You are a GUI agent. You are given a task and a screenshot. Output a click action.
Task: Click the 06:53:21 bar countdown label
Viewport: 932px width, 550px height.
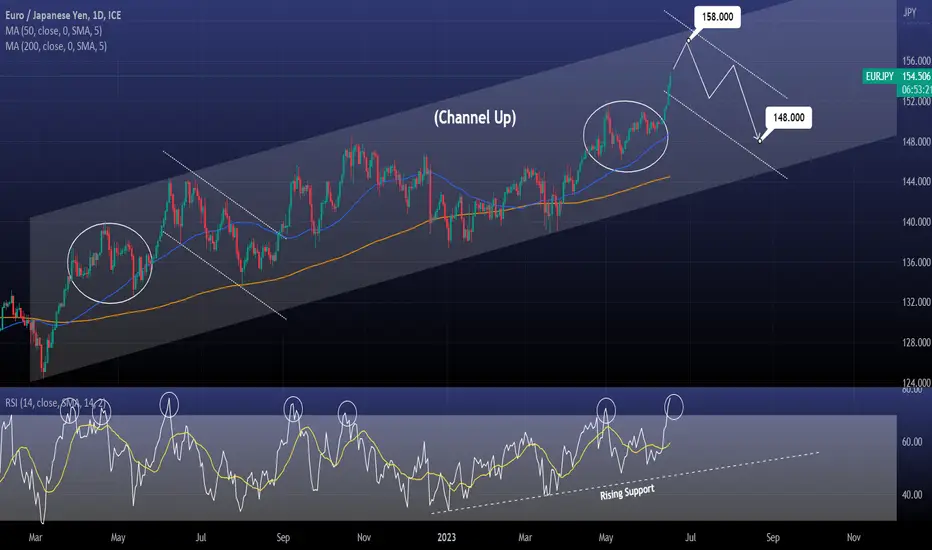coord(915,90)
